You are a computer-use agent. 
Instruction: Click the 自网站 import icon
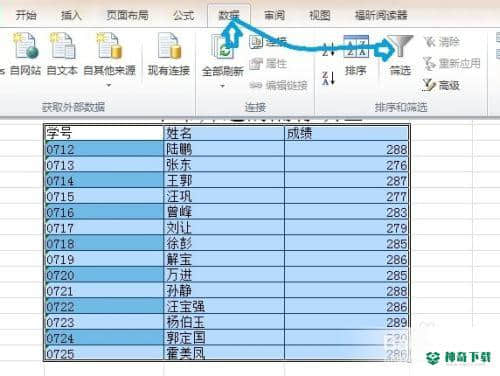click(x=26, y=46)
